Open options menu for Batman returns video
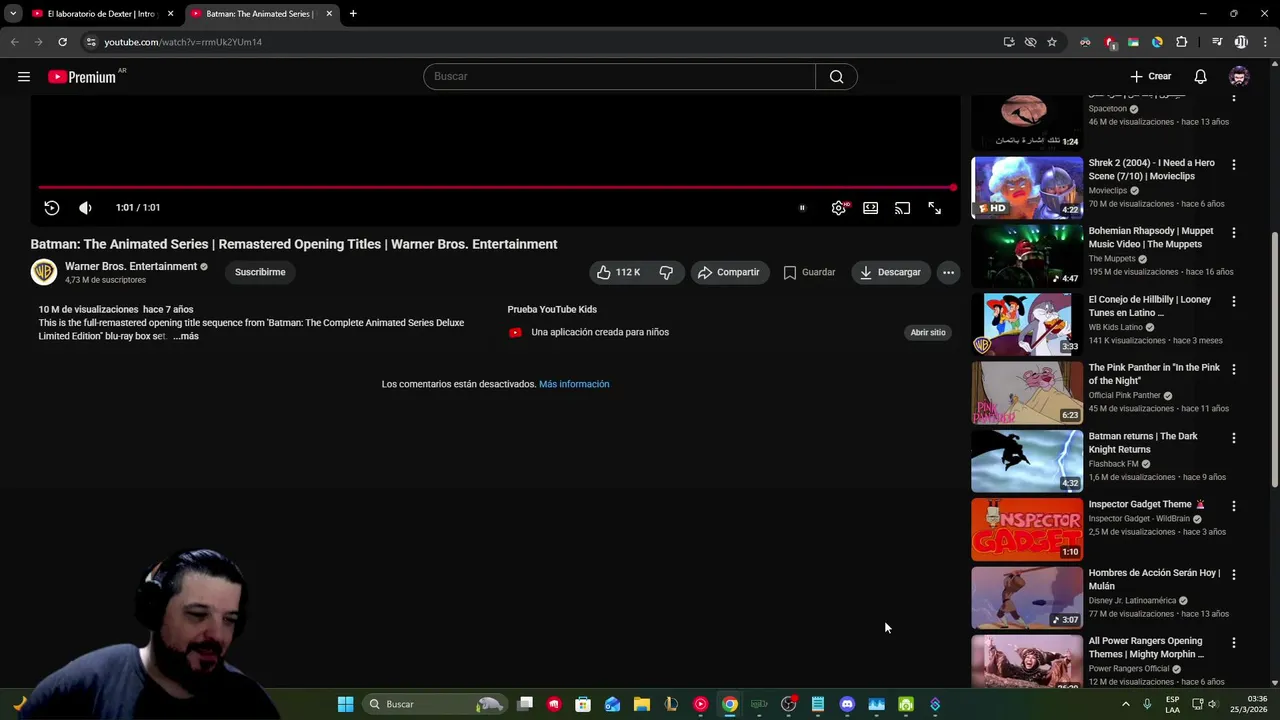Viewport: 1280px width, 720px height. click(1233, 438)
